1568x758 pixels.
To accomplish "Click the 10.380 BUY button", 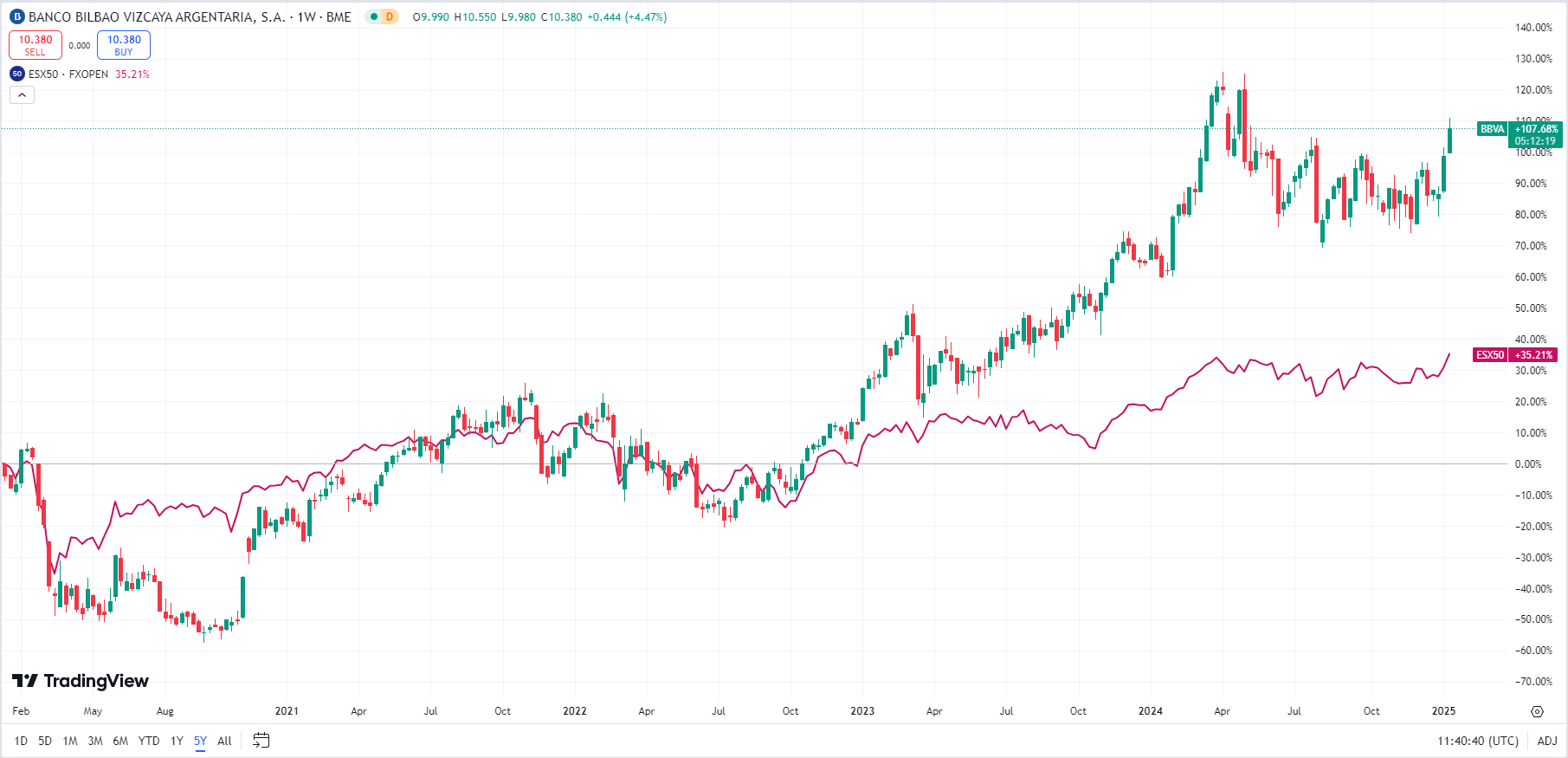I will coord(124,45).
